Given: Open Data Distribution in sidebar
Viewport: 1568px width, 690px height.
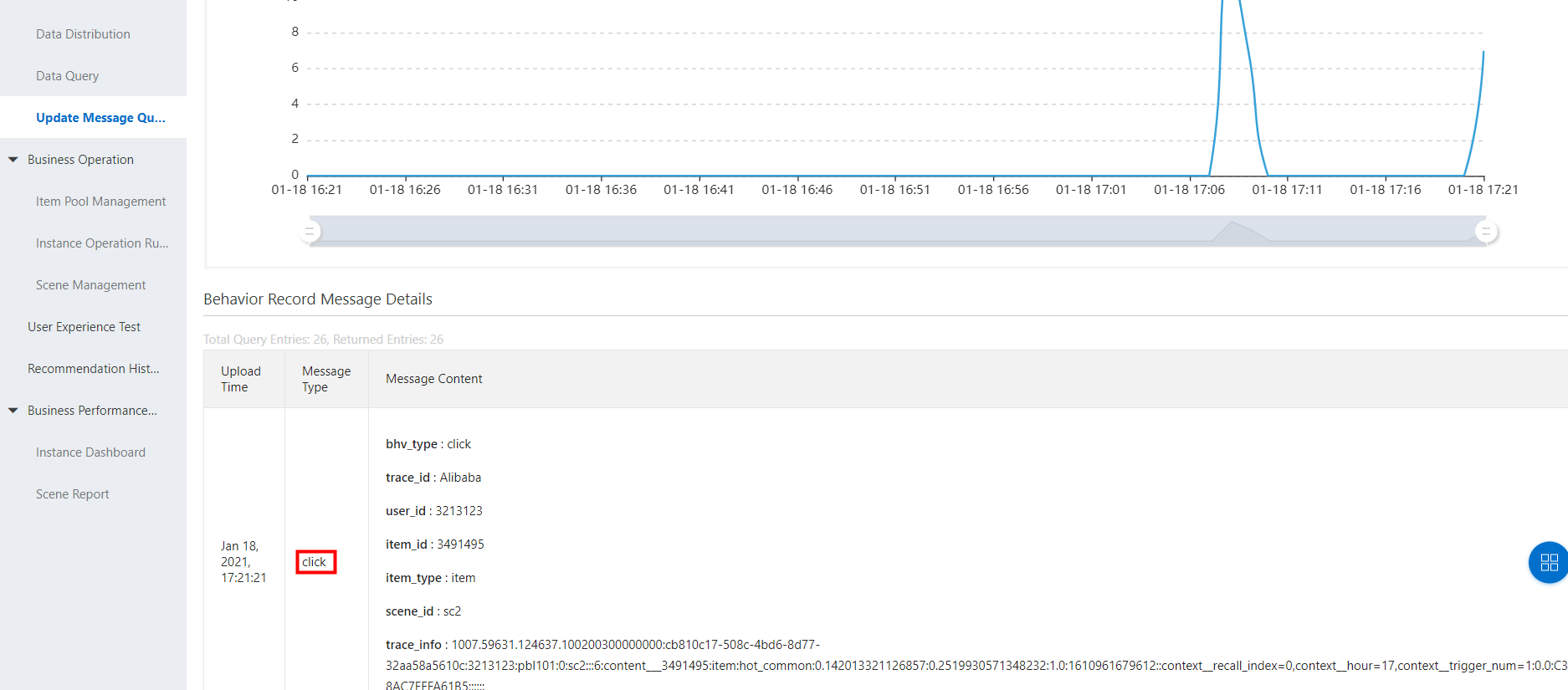Looking at the screenshot, I should (83, 34).
